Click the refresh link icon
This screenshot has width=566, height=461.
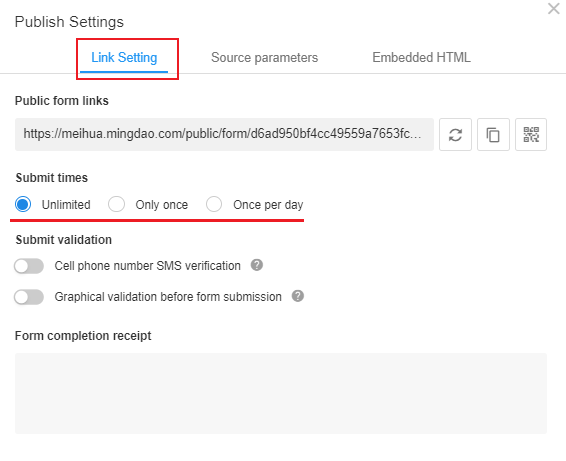tap(455, 135)
